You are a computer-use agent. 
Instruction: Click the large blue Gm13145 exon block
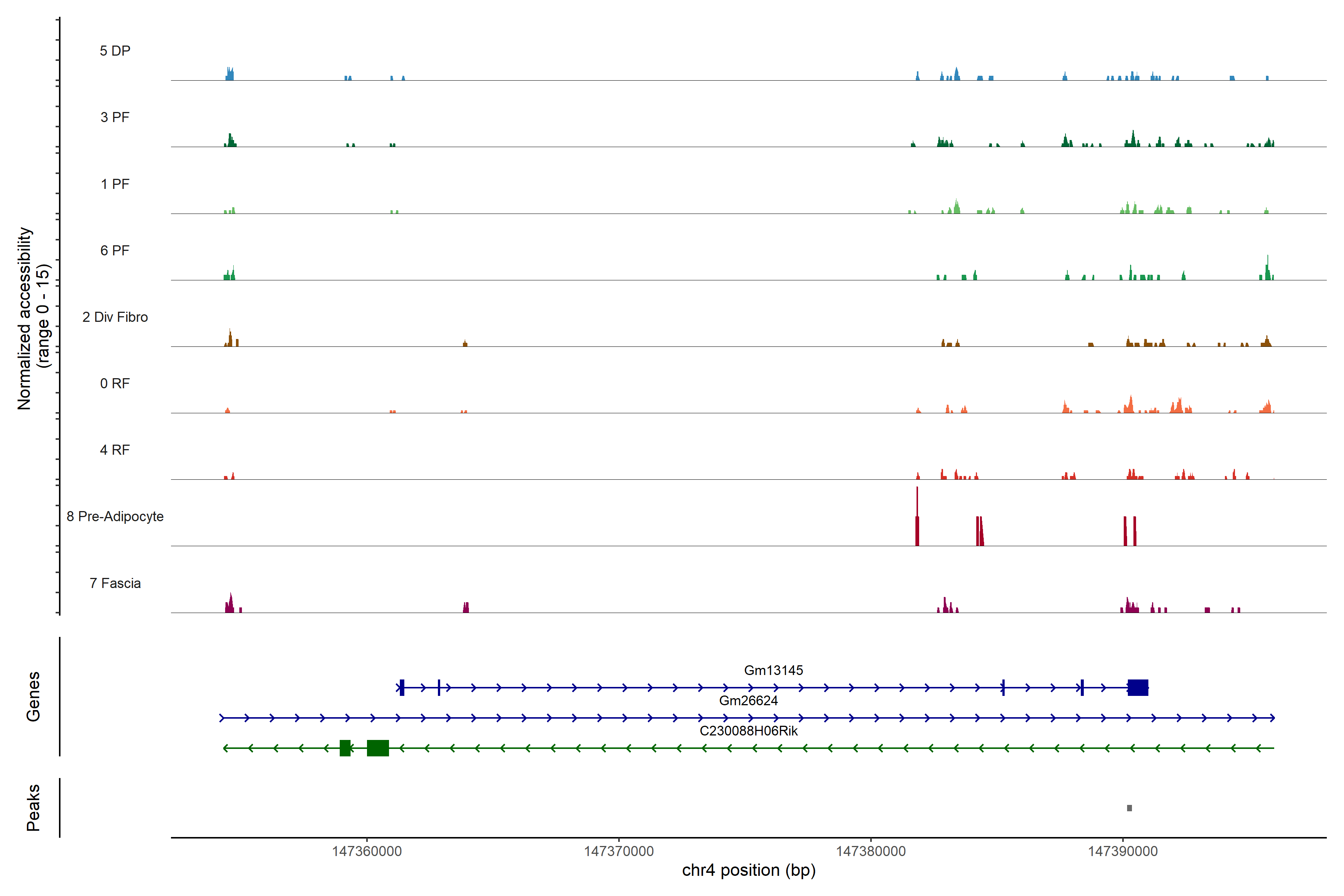1138,687
